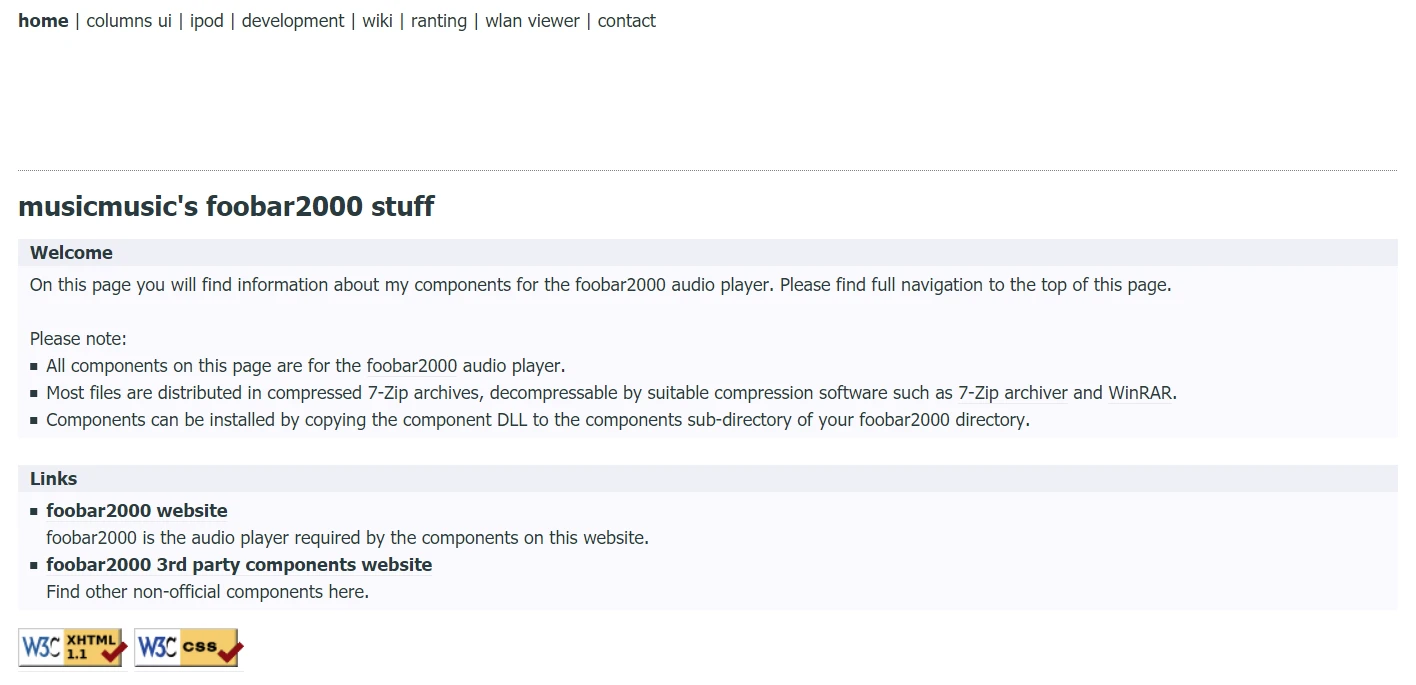Open the contact page
Screen dimensions: 1416x685
[x=626, y=21]
